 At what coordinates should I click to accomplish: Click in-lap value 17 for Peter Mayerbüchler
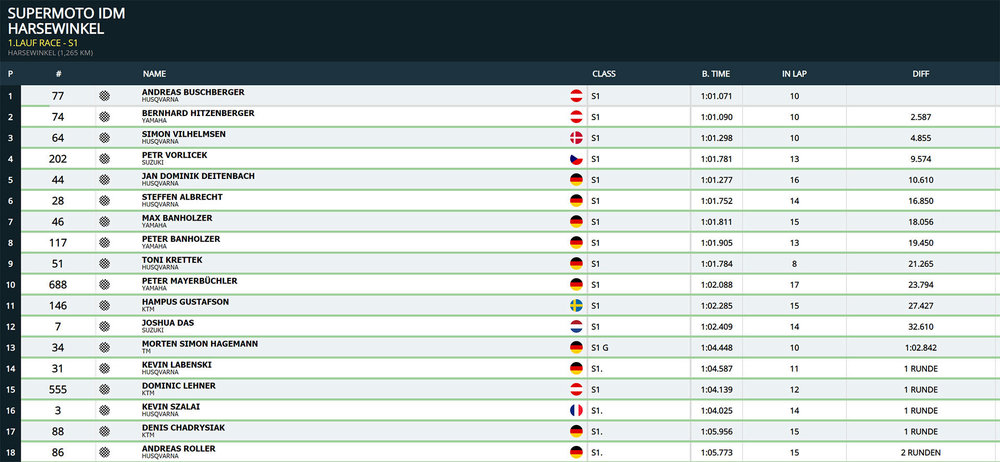tap(795, 285)
